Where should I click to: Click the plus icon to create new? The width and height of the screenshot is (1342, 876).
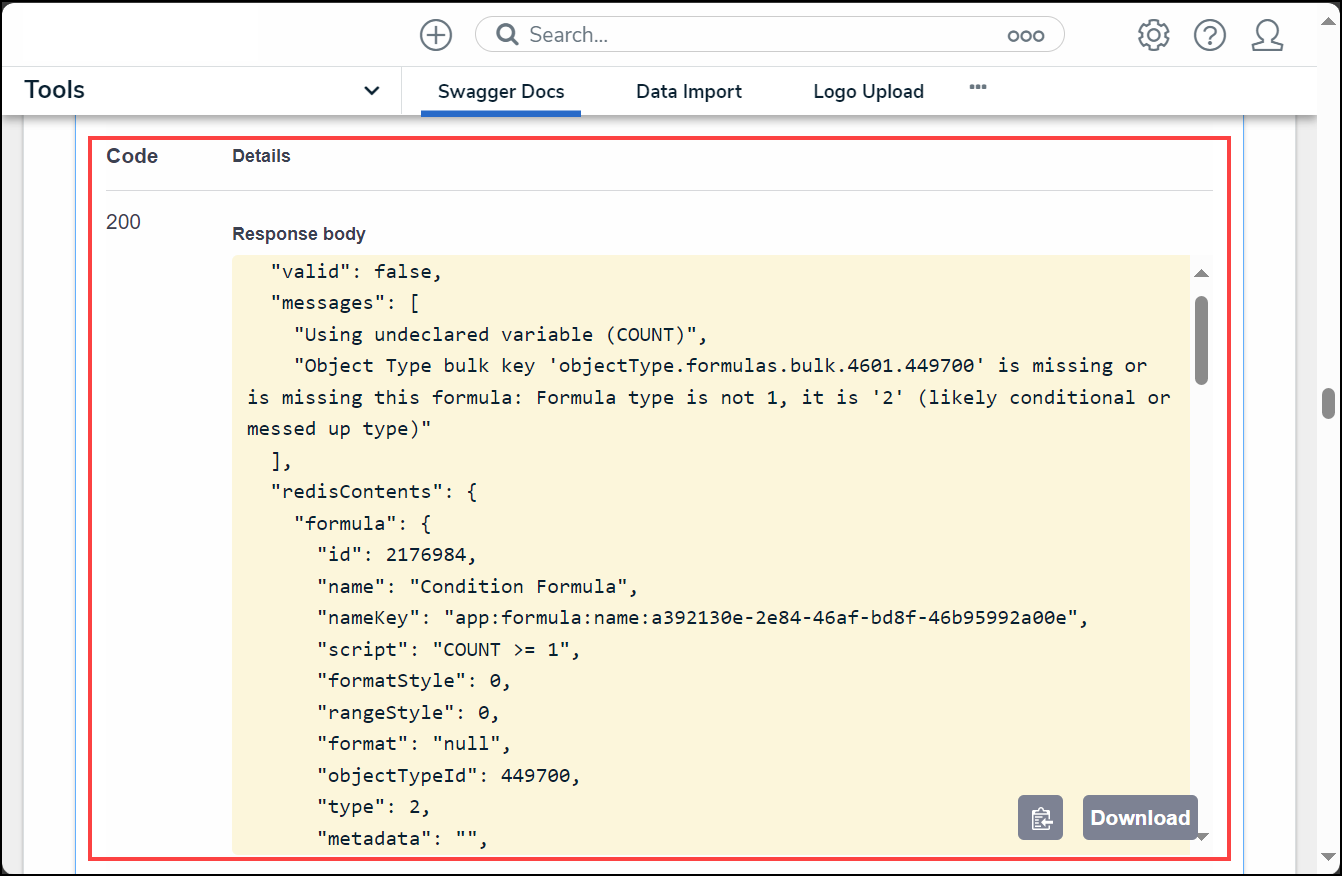click(x=436, y=35)
